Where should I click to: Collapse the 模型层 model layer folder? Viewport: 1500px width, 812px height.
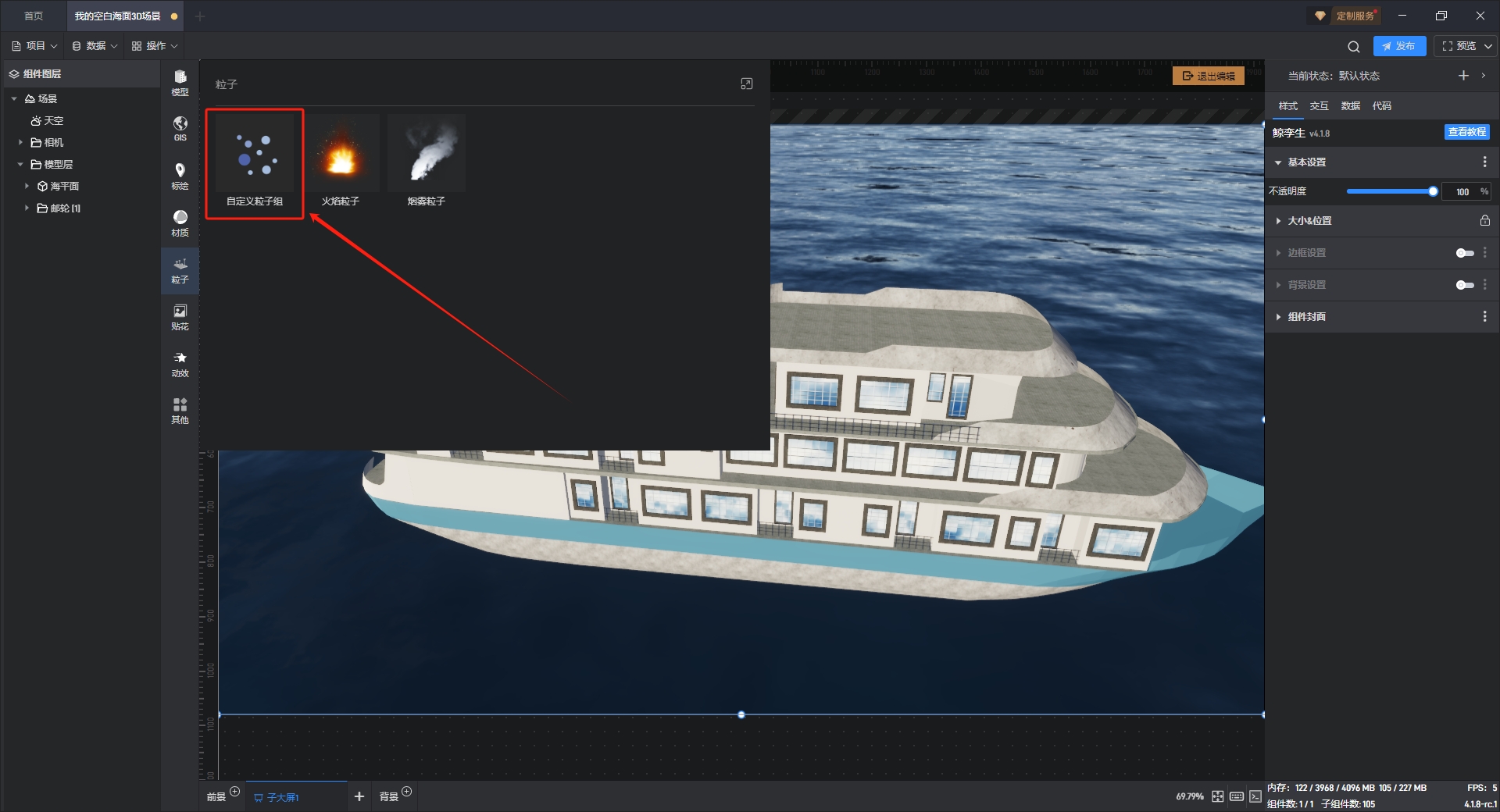click(x=20, y=164)
